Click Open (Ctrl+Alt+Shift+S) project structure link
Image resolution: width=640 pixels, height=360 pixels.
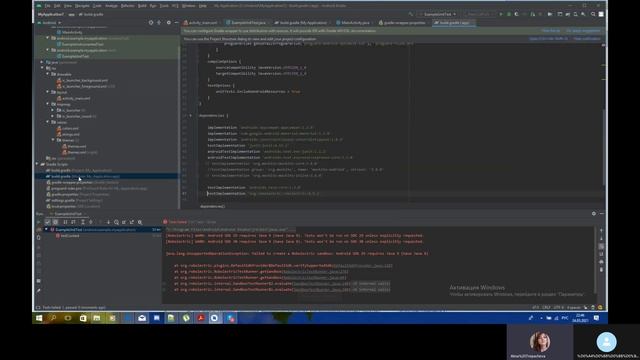tap(549, 39)
